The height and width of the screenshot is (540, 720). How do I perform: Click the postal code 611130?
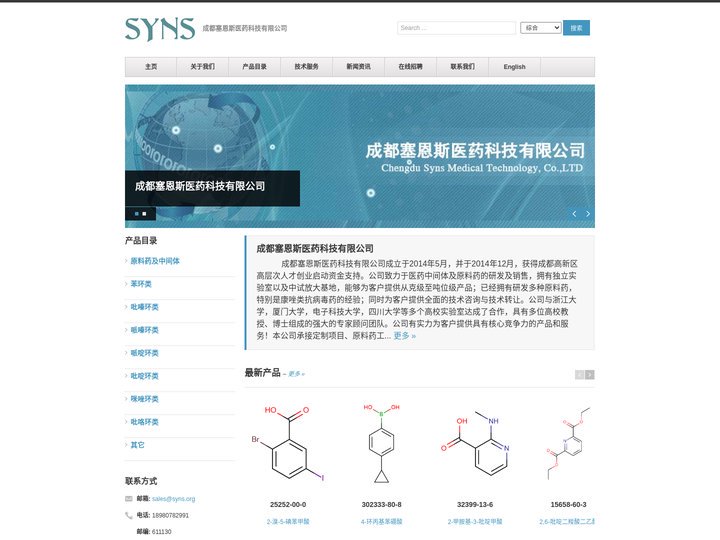(162, 532)
